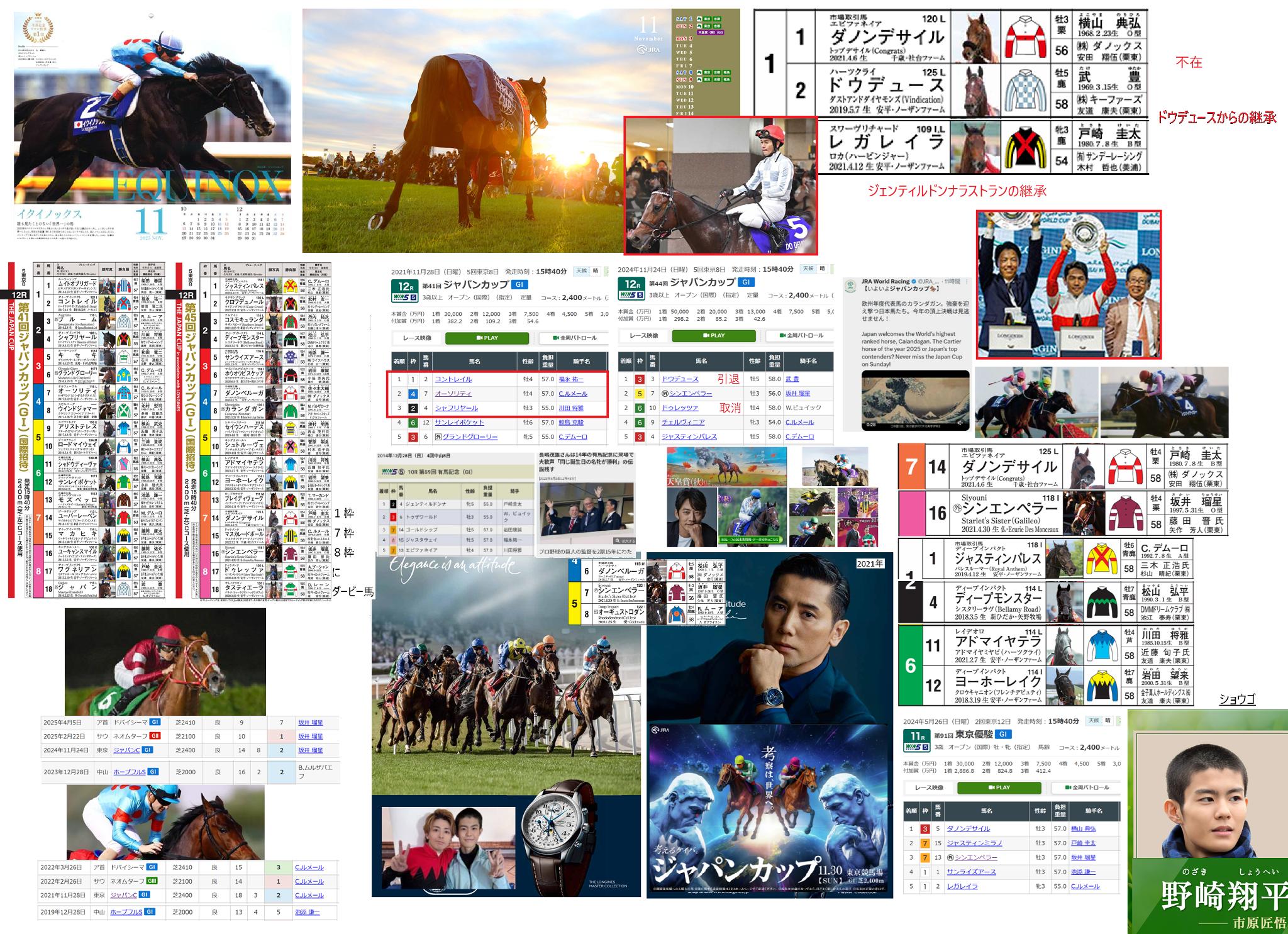Open ダノンデサイル link in 東京優駿 results
This screenshot has height=934, width=1288.
coord(968,828)
